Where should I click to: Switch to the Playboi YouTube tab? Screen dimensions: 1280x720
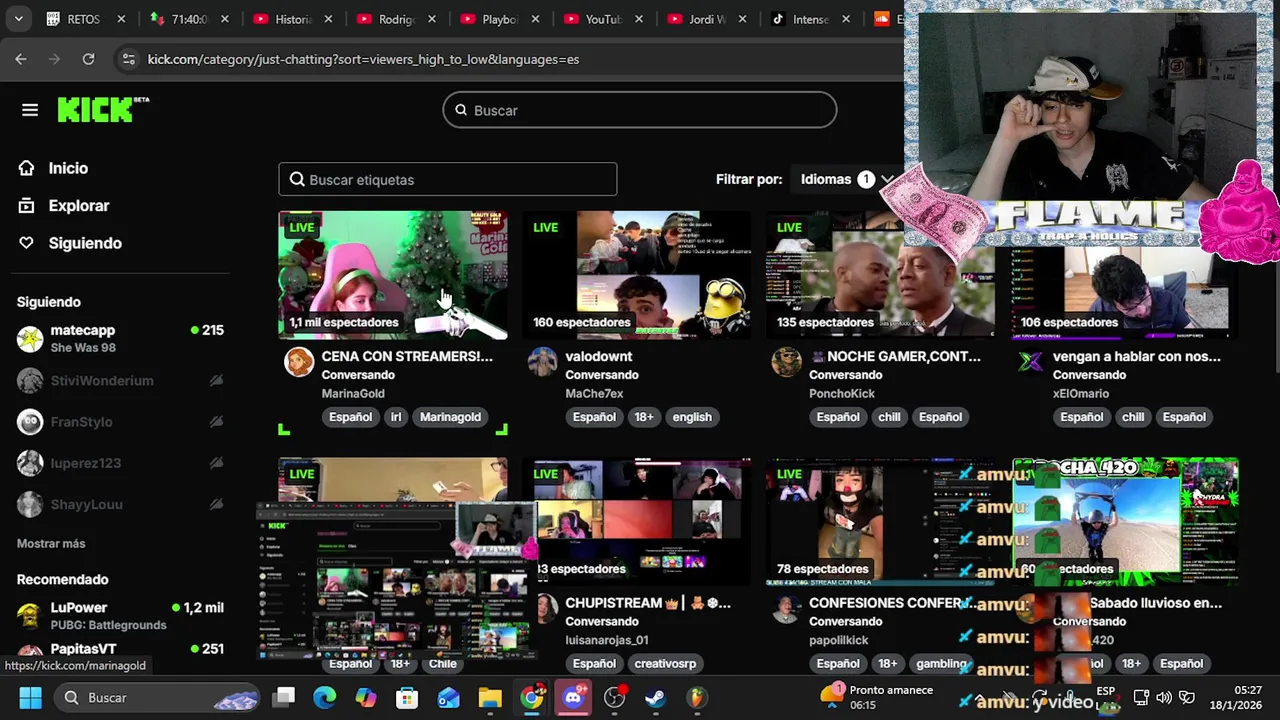pos(498,19)
